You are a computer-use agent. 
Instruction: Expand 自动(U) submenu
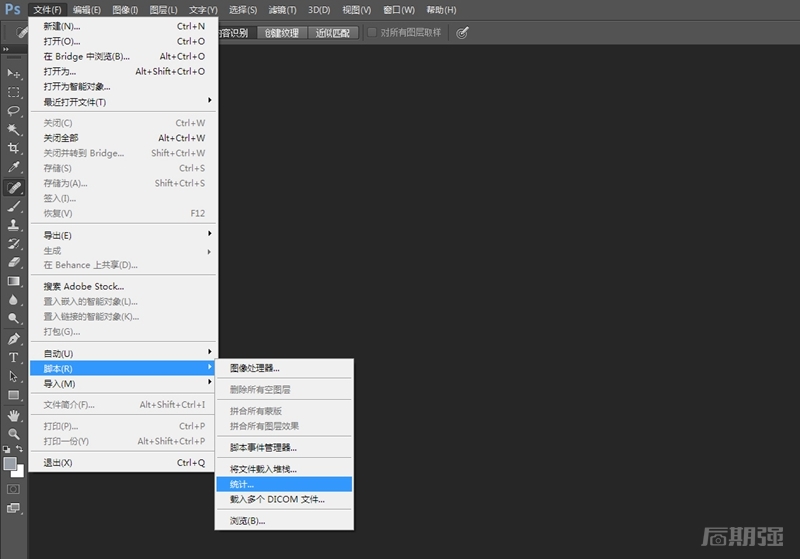click(123, 353)
